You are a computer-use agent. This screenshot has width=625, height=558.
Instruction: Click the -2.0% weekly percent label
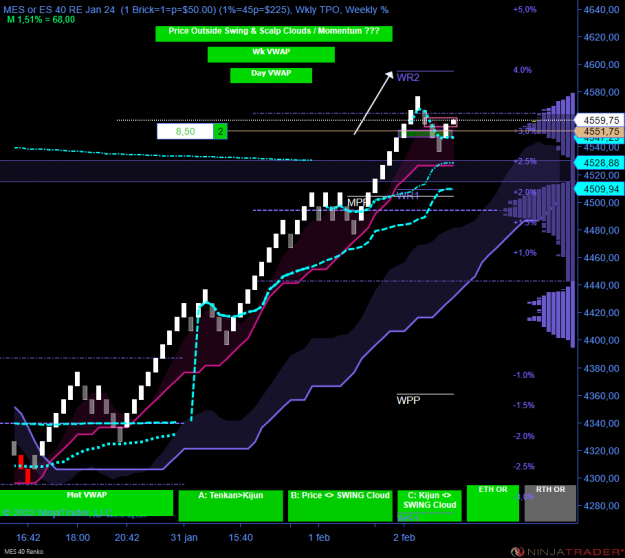tap(524, 436)
